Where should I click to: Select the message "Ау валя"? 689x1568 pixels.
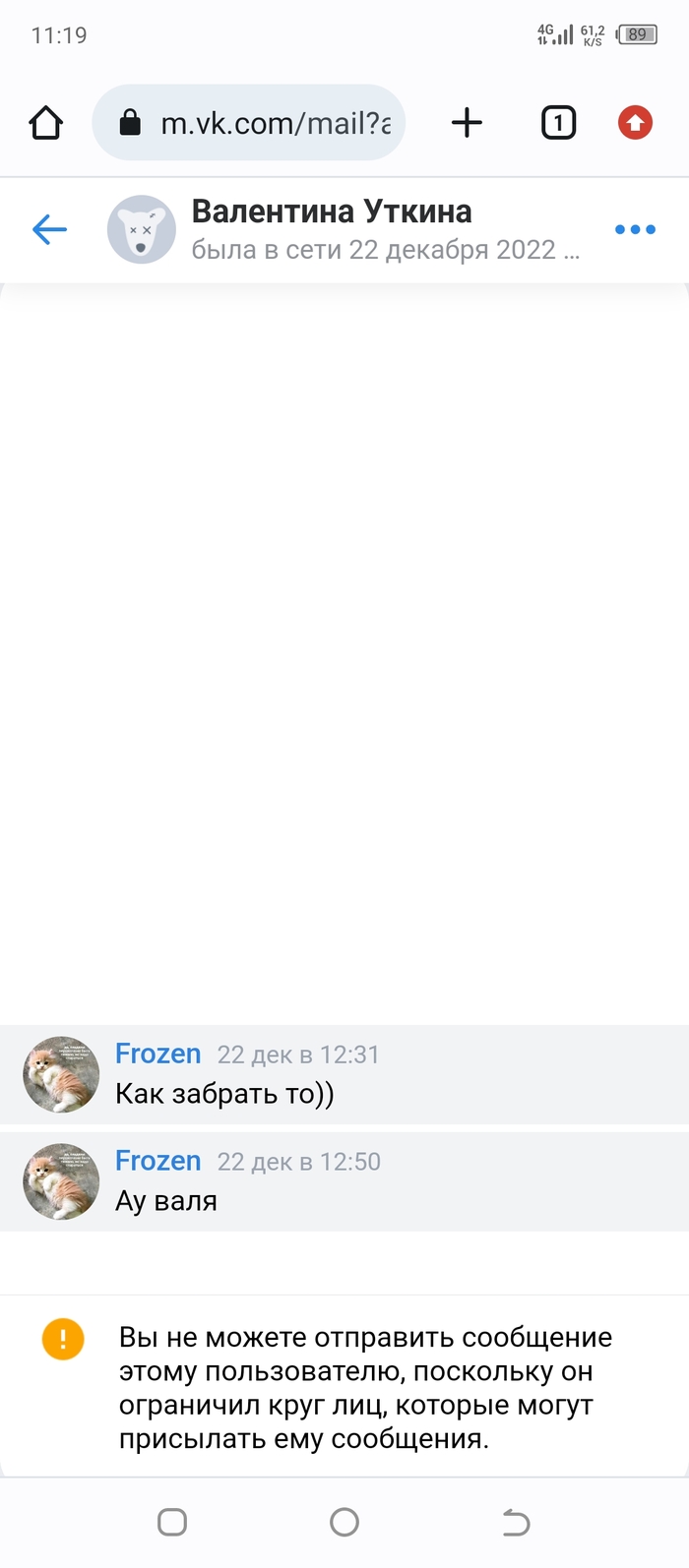[x=166, y=1201]
